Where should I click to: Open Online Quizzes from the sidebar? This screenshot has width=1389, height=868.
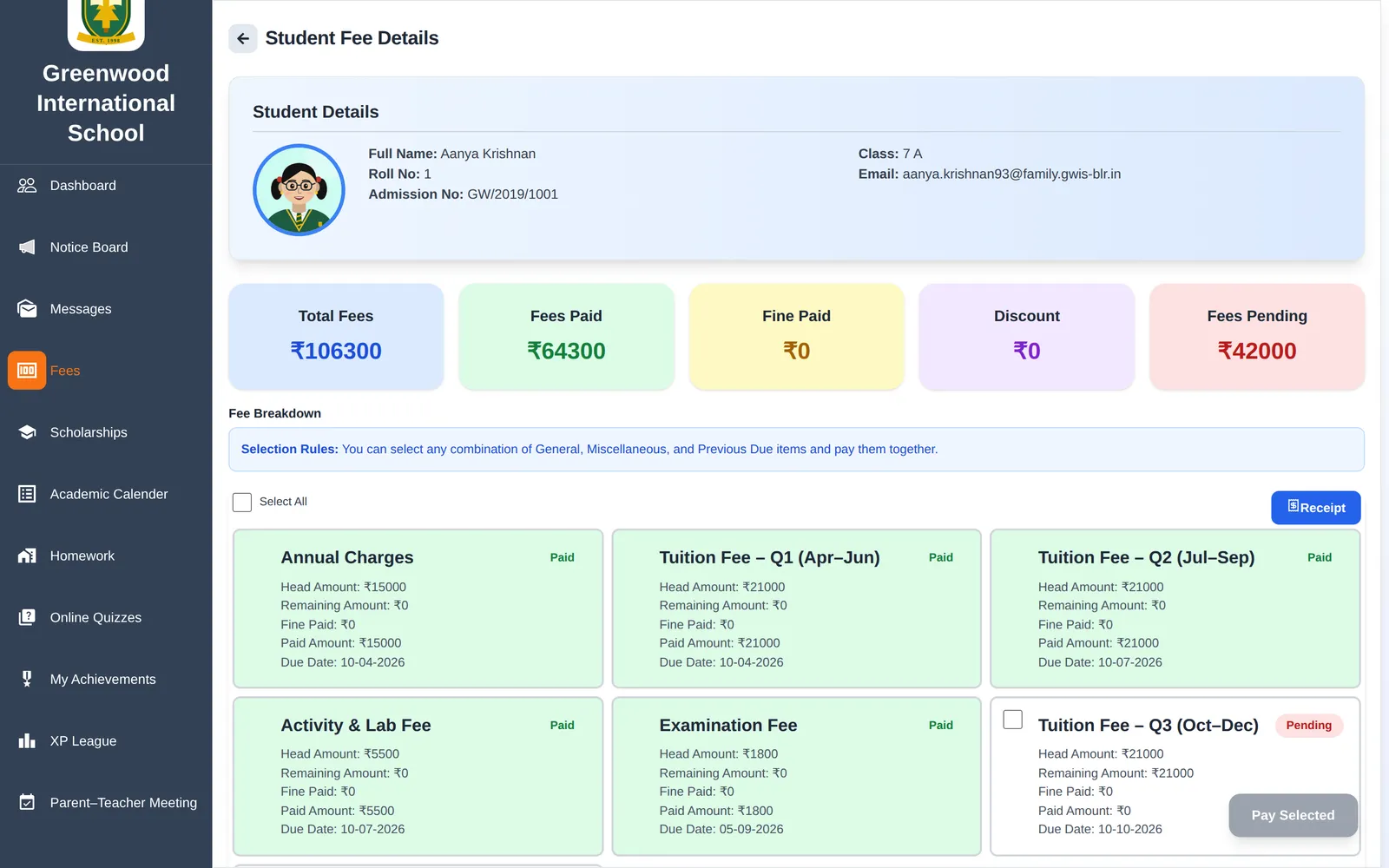[x=95, y=617]
